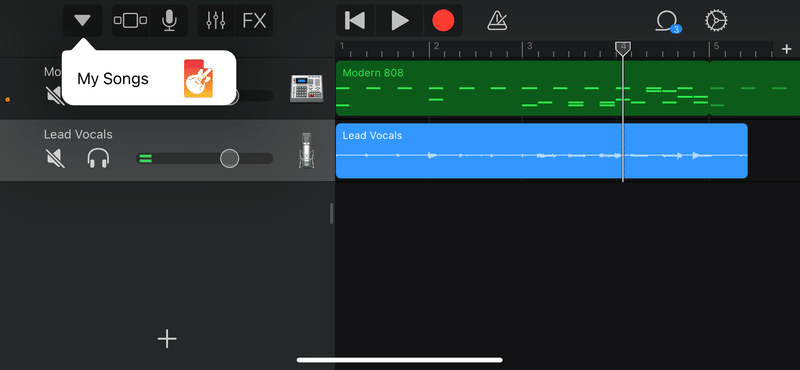Grab the track header resize handle

coord(331,213)
